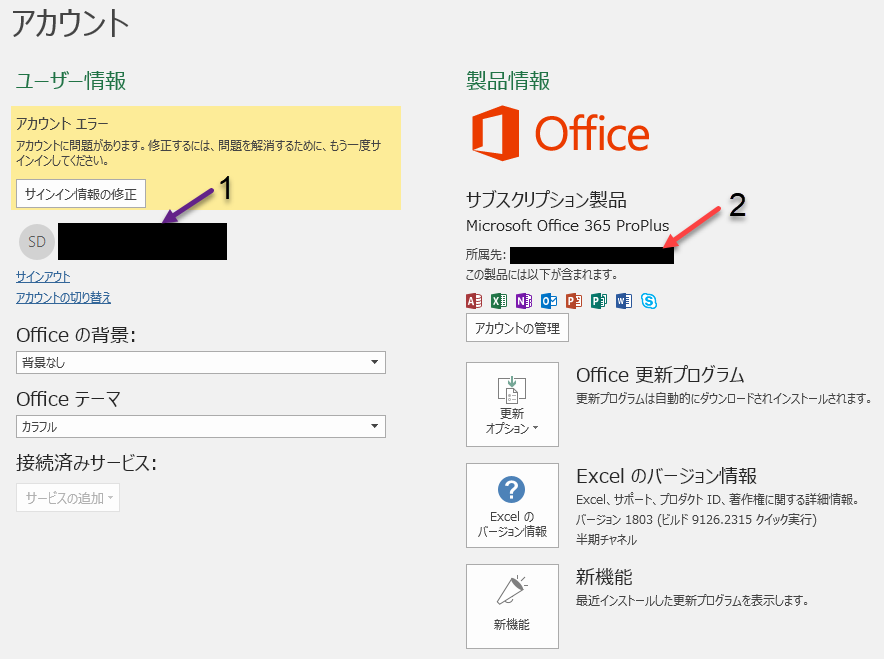Click the Office 更新プログラム heading
The image size is (884, 659).
(x=660, y=375)
